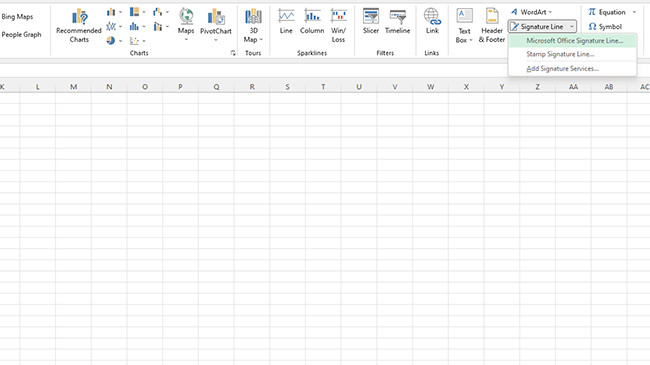
Task: Select column header P
Action: pyautogui.click(x=180, y=87)
